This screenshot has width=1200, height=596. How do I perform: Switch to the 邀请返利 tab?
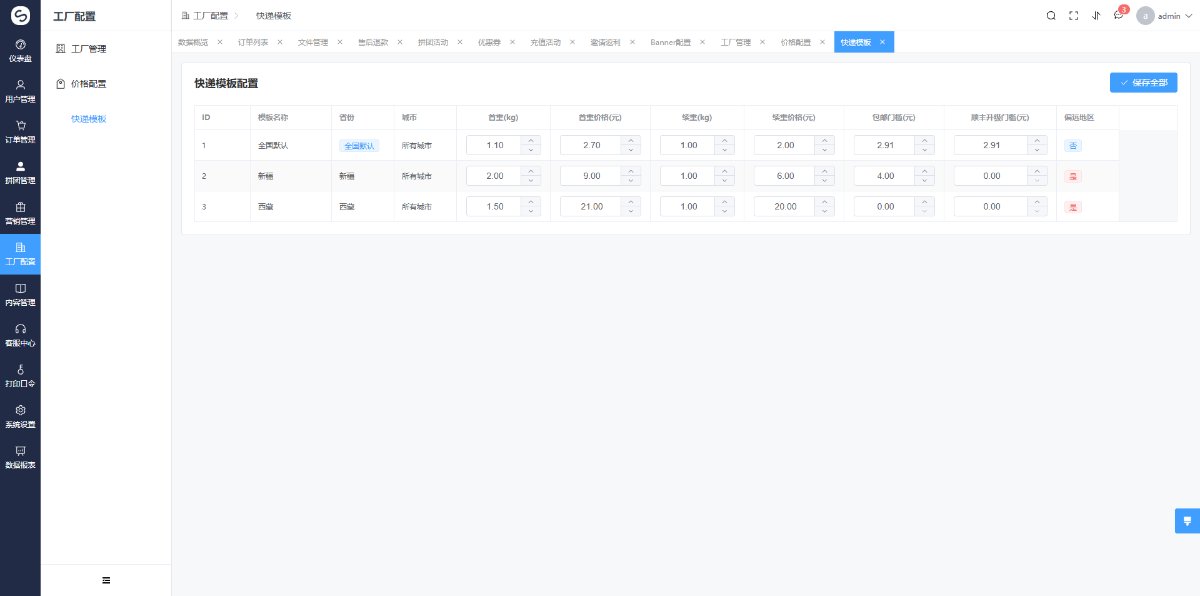point(605,42)
